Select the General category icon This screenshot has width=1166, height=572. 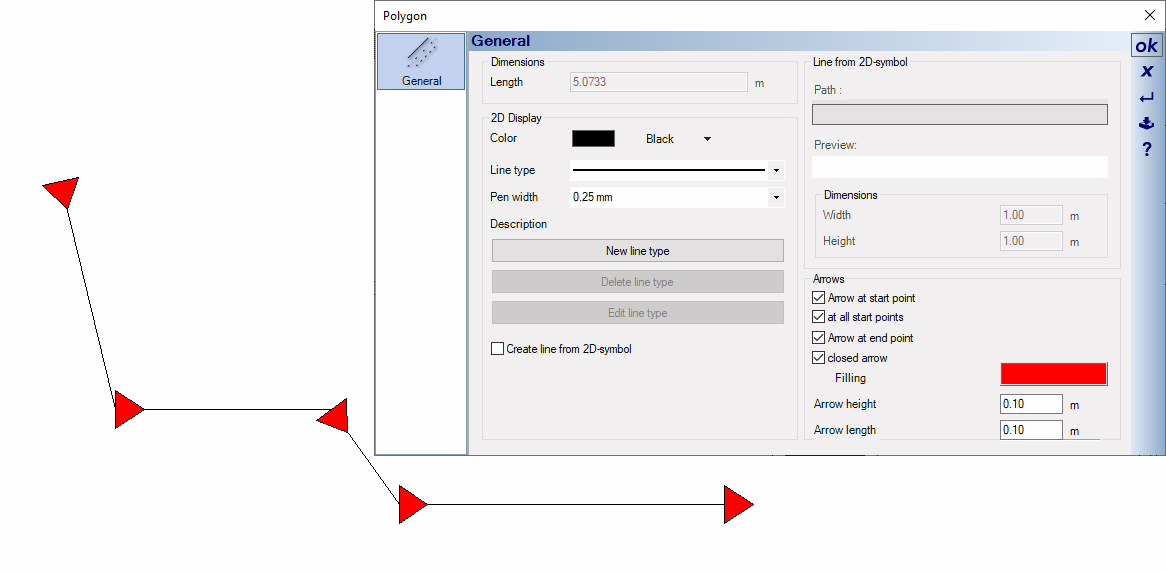[421, 62]
